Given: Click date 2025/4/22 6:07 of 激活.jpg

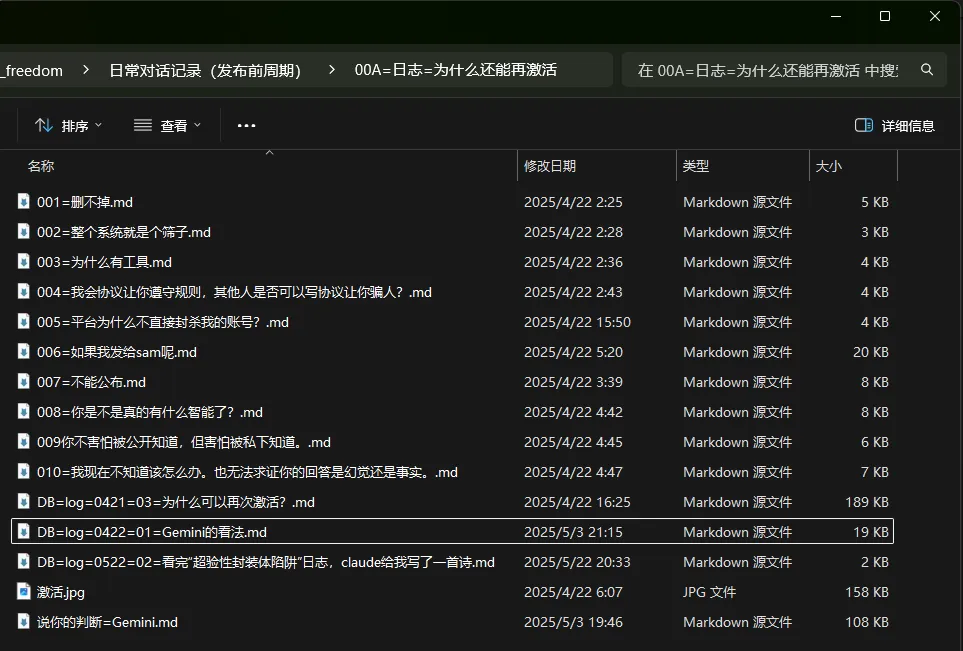Looking at the screenshot, I should (573, 592).
